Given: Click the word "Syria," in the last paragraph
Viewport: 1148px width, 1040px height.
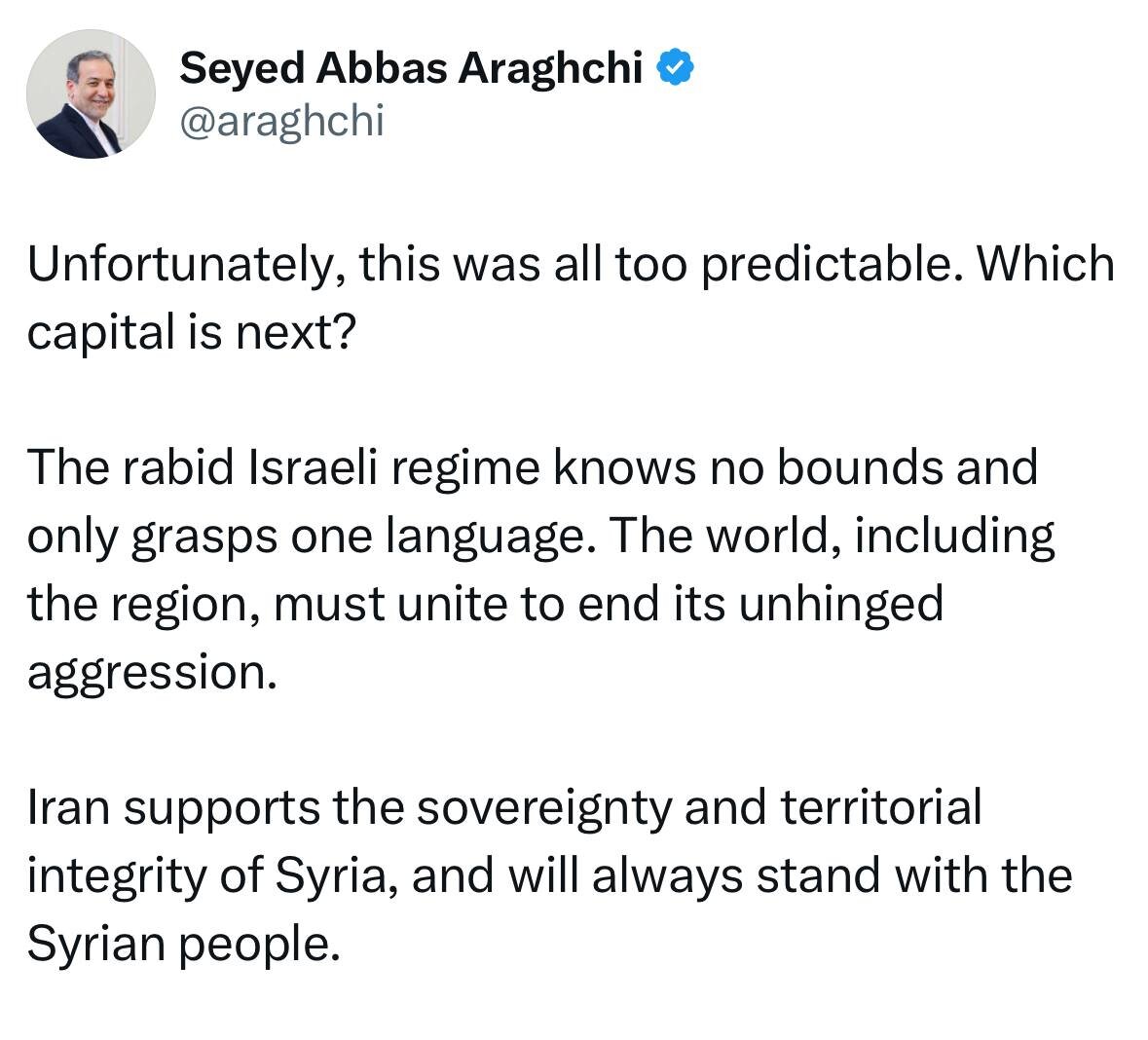Looking at the screenshot, I should point(336,876).
